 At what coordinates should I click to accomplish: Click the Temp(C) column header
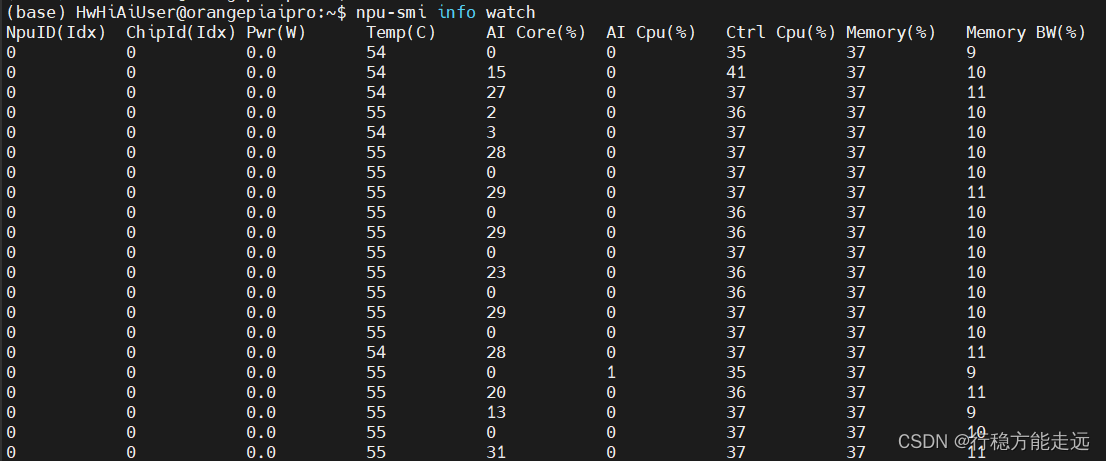click(x=401, y=32)
